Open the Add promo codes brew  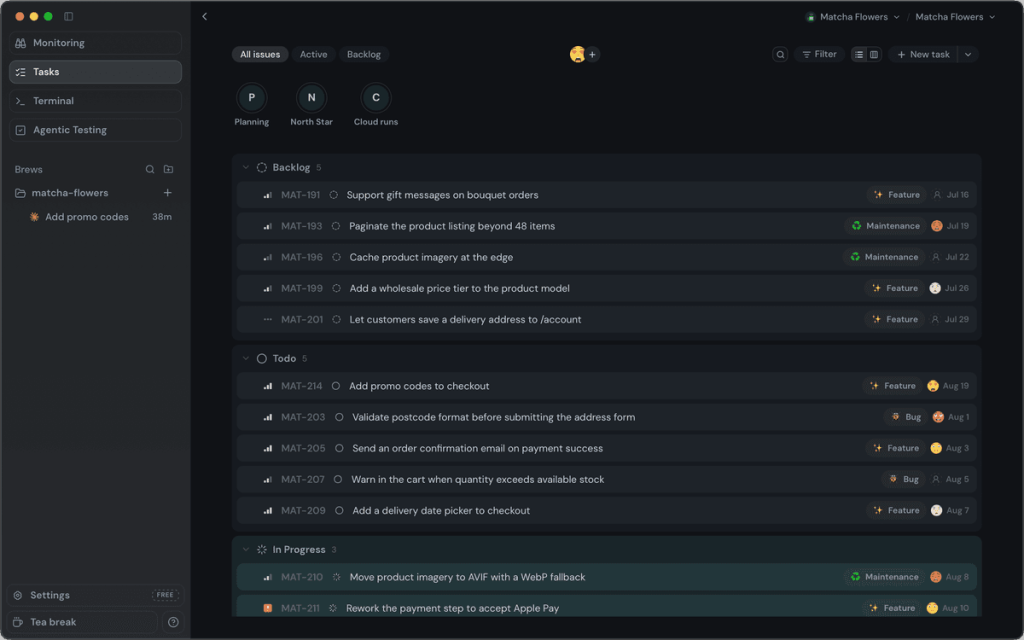pos(95,217)
